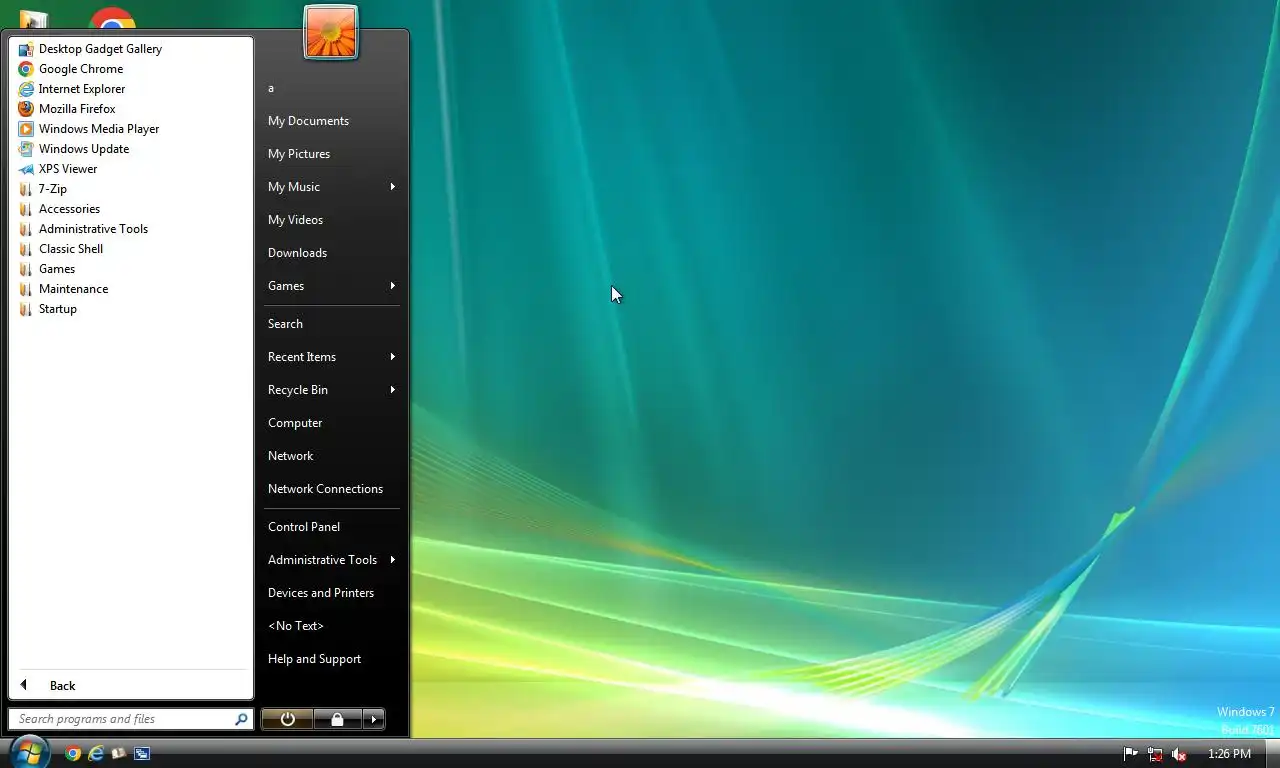Screen dimensions: 1280x768
Task: Click the muted volume tray icon
Action: tap(1179, 754)
